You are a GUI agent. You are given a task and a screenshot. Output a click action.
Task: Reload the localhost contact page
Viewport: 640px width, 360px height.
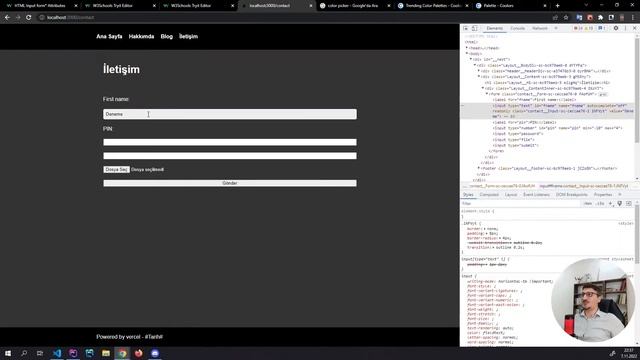click(x=29, y=18)
